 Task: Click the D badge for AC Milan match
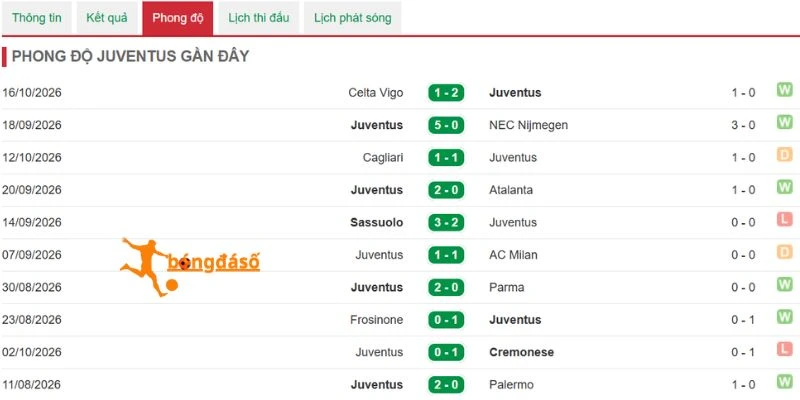point(784,252)
